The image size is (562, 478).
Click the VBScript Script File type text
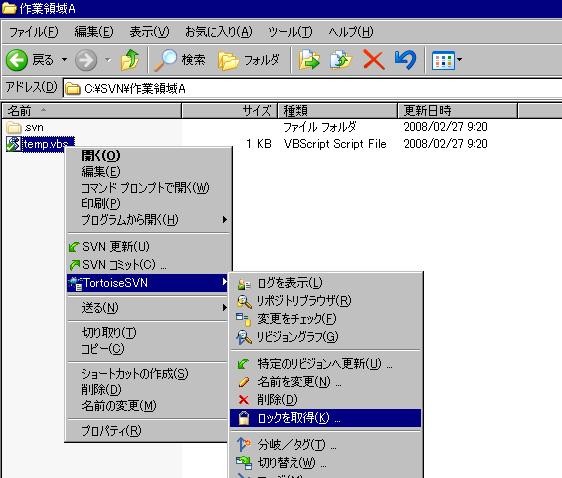tap(335, 144)
